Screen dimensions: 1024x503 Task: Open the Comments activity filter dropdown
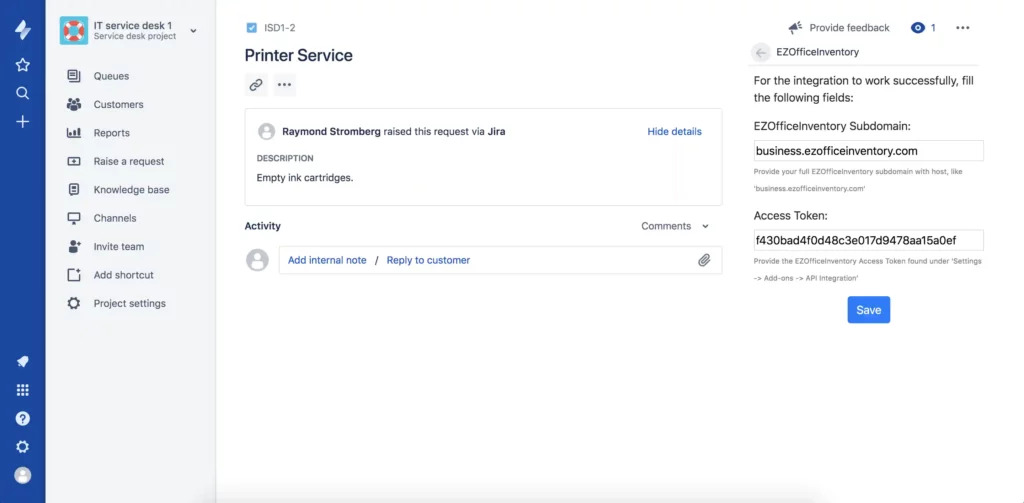(x=675, y=226)
